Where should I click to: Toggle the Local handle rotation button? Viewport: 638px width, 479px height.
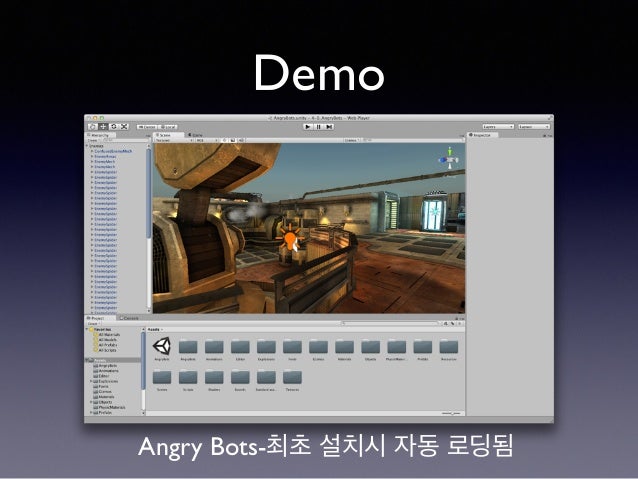point(168,127)
